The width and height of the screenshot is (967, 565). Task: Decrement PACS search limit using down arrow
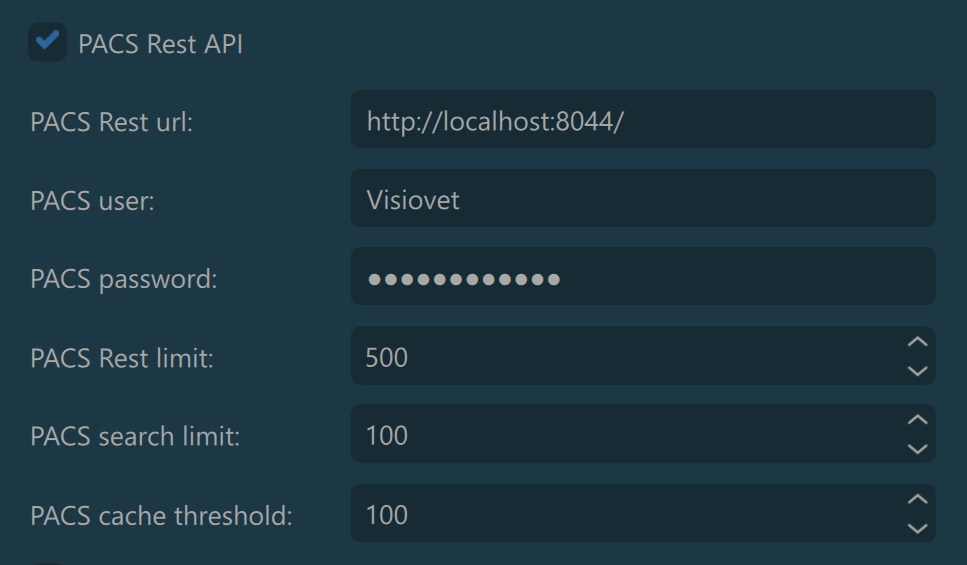(917, 449)
